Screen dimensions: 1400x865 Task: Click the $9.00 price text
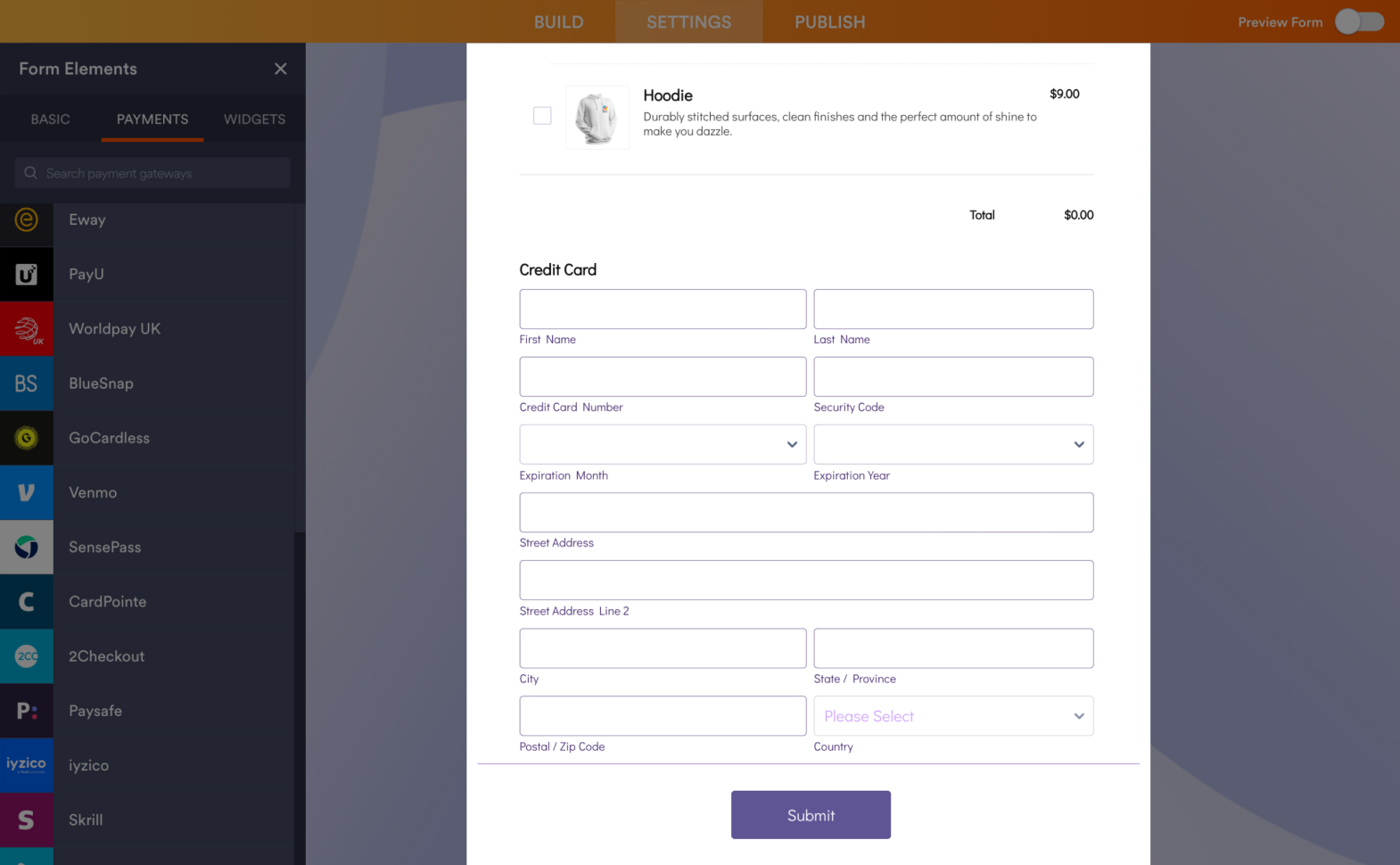pyautogui.click(x=1065, y=94)
